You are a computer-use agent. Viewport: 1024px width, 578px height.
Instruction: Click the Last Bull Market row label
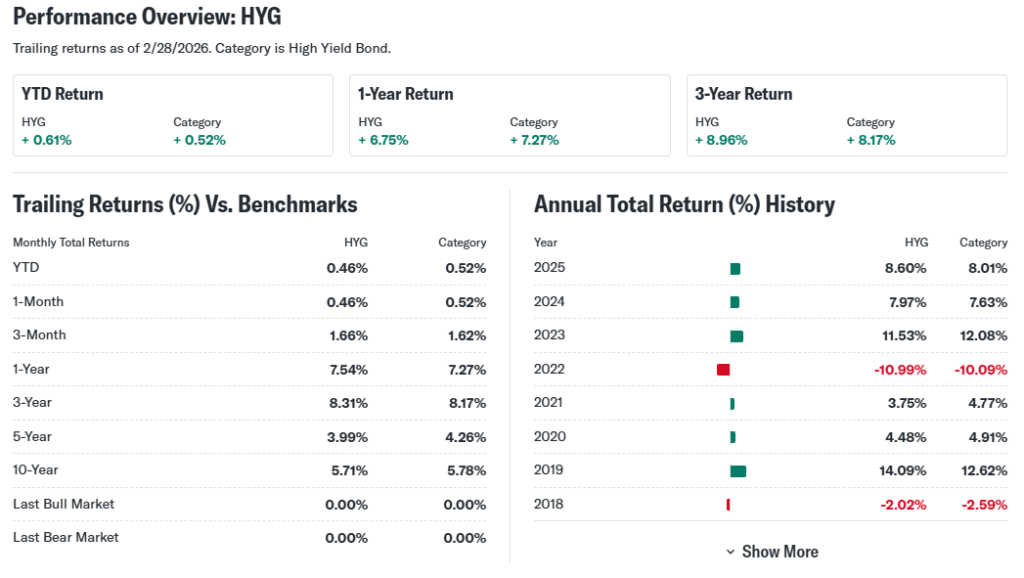point(64,504)
